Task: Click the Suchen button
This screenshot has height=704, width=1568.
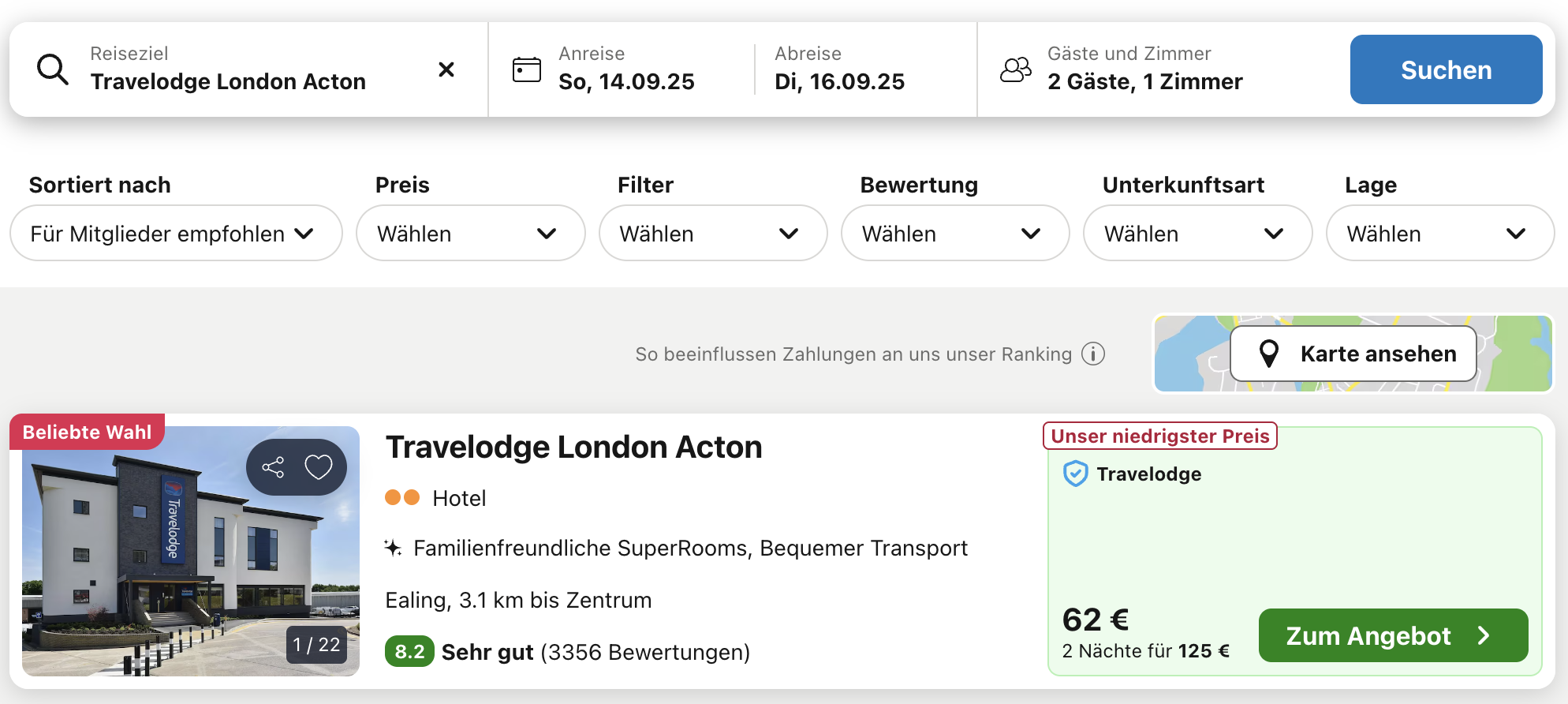Action: (x=1446, y=69)
